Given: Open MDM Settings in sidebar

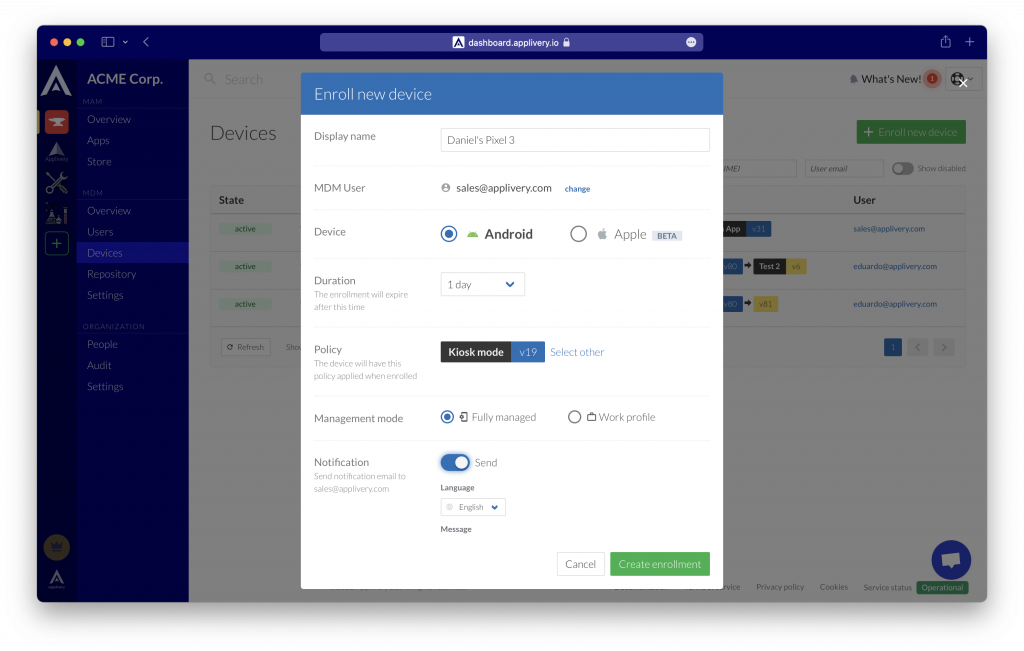Looking at the screenshot, I should (x=105, y=295).
